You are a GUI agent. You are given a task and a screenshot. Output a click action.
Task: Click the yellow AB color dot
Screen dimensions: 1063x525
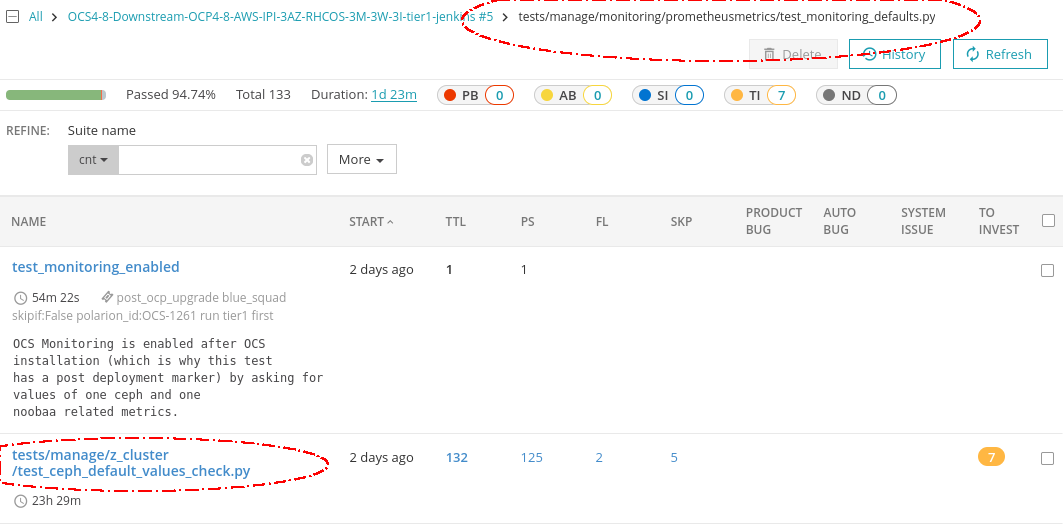[547, 96]
